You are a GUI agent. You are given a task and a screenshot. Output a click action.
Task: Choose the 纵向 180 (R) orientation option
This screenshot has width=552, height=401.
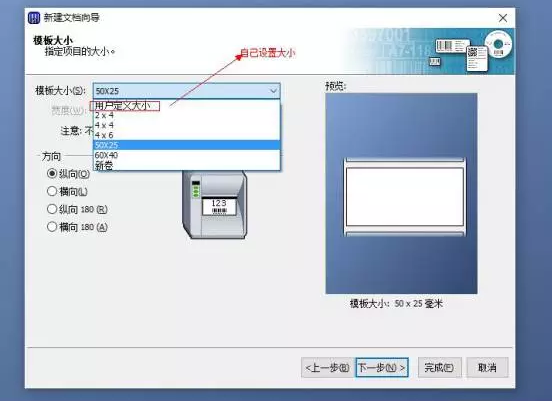point(52,209)
